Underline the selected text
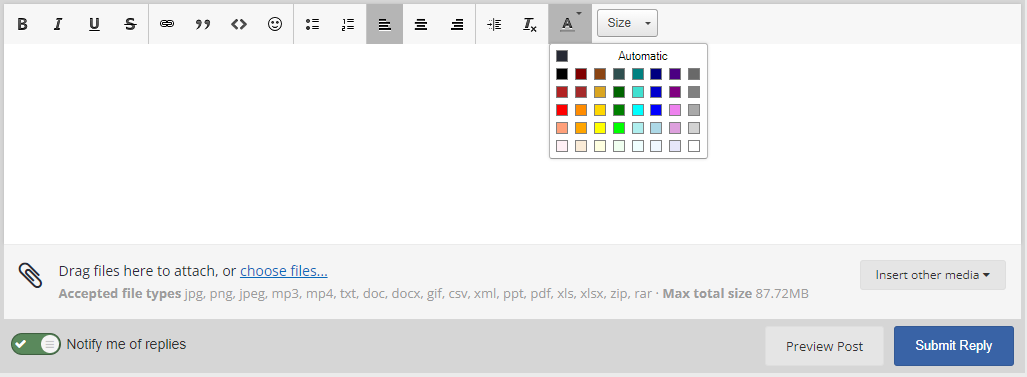 point(94,24)
